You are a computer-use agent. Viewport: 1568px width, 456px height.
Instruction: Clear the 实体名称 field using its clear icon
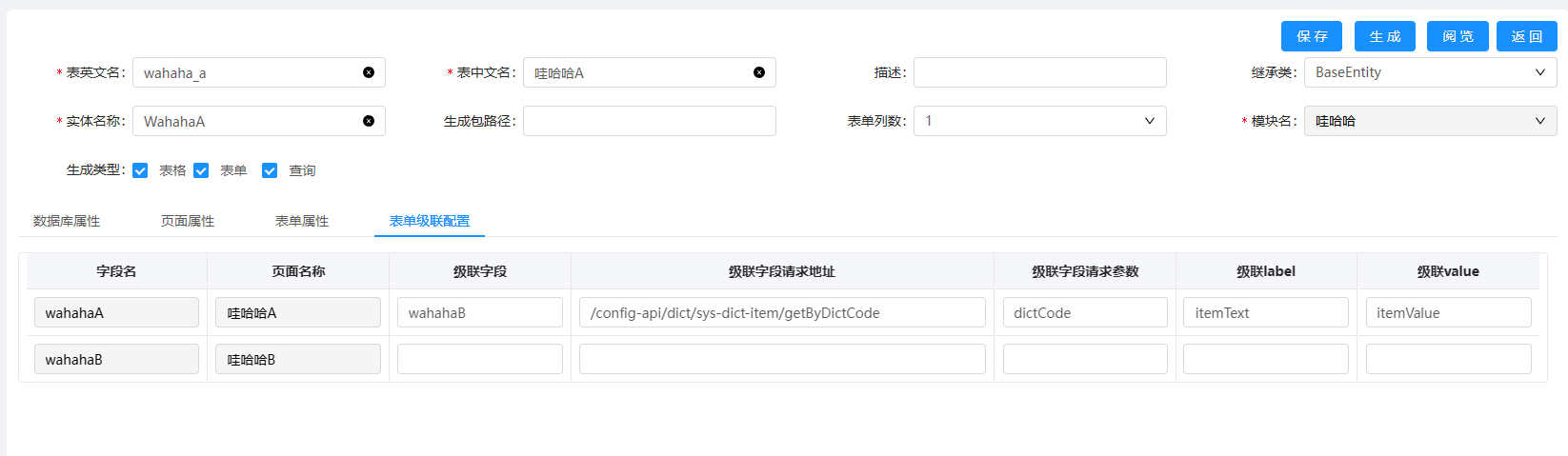(x=369, y=121)
